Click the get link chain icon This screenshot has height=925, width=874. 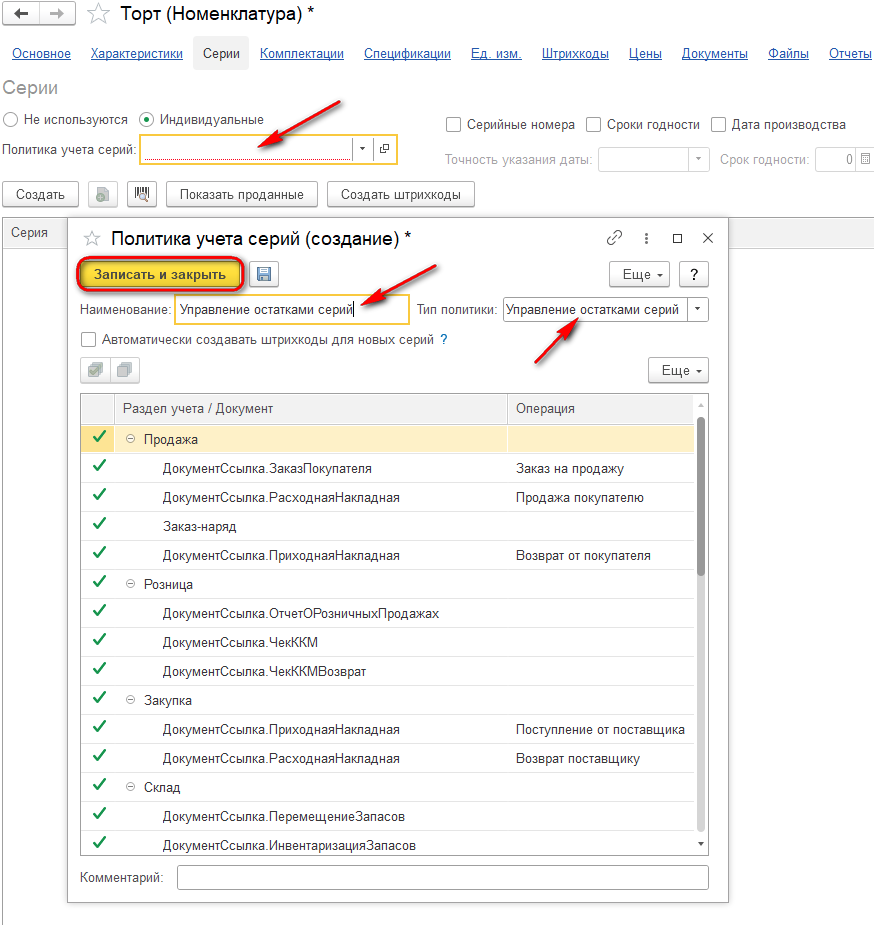pyautogui.click(x=614, y=238)
